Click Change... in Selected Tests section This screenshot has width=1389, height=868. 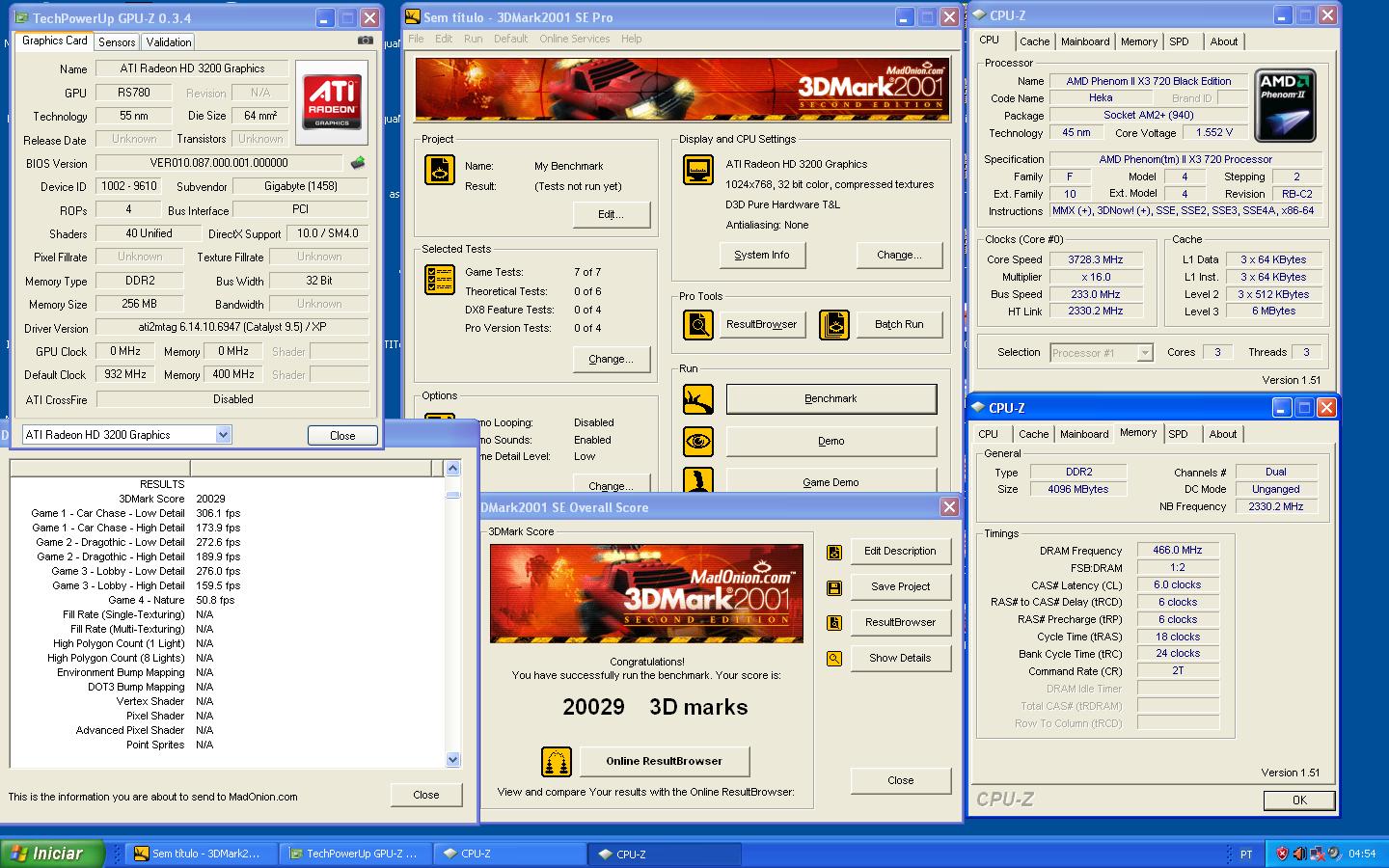(x=612, y=359)
